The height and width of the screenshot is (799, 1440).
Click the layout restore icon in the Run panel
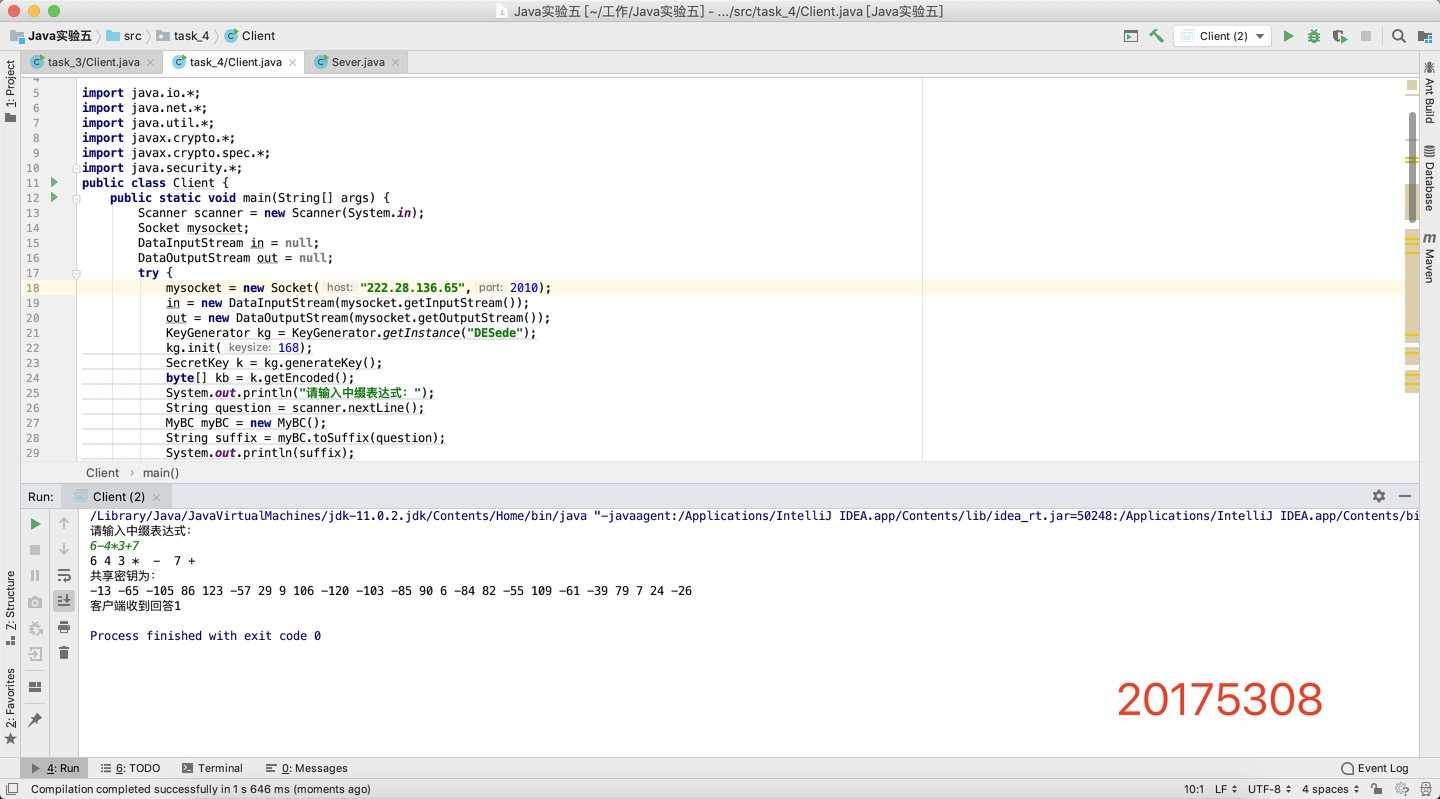coord(35,686)
